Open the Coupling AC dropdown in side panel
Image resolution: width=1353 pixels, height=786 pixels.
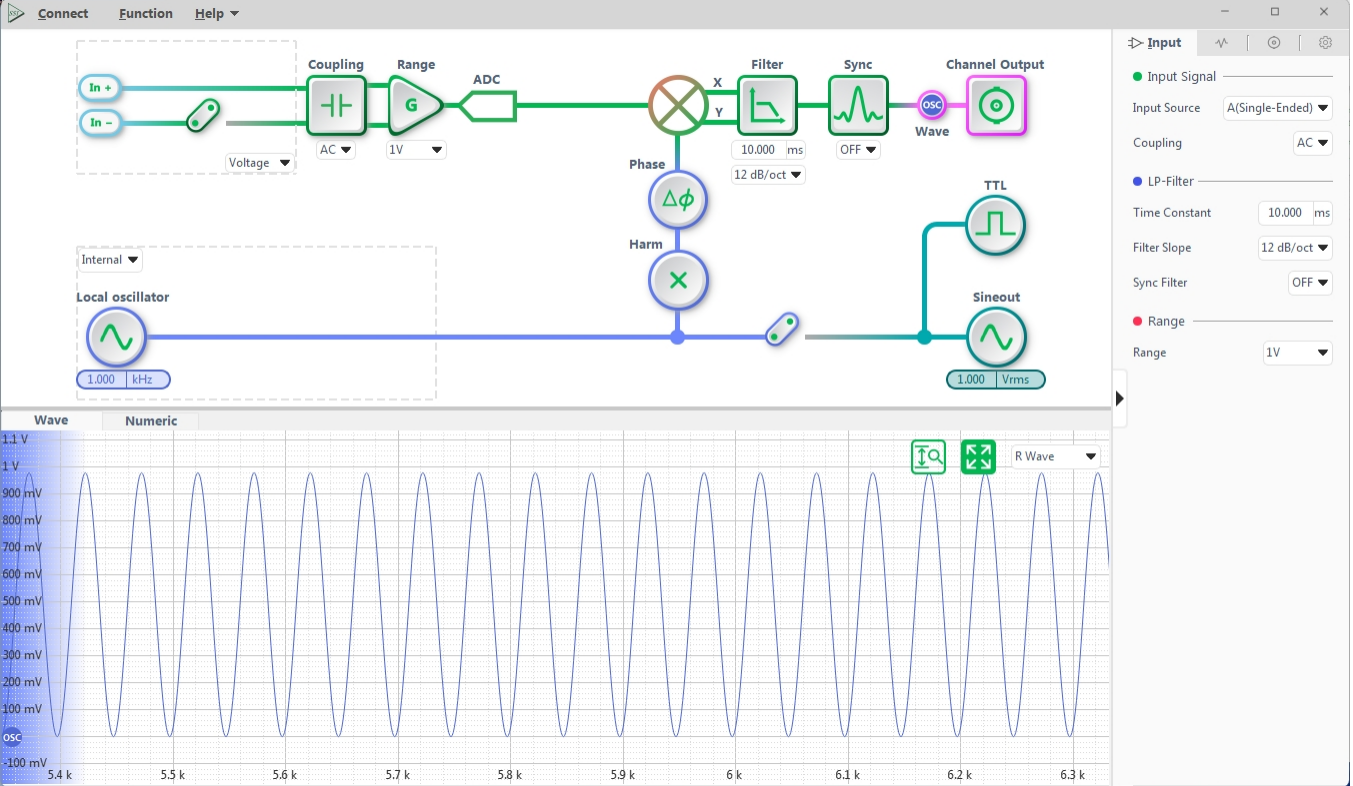point(1313,143)
